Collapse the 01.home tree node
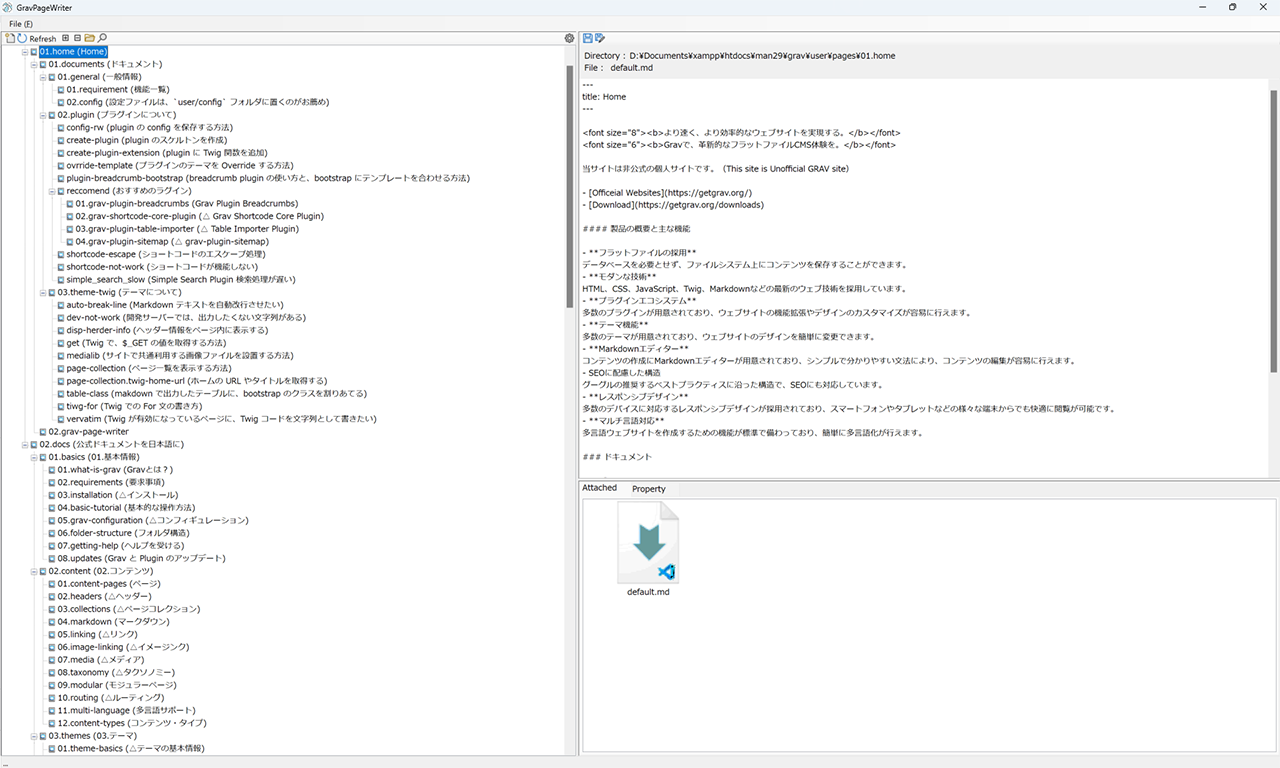The height and width of the screenshot is (768, 1280). [x=24, y=51]
